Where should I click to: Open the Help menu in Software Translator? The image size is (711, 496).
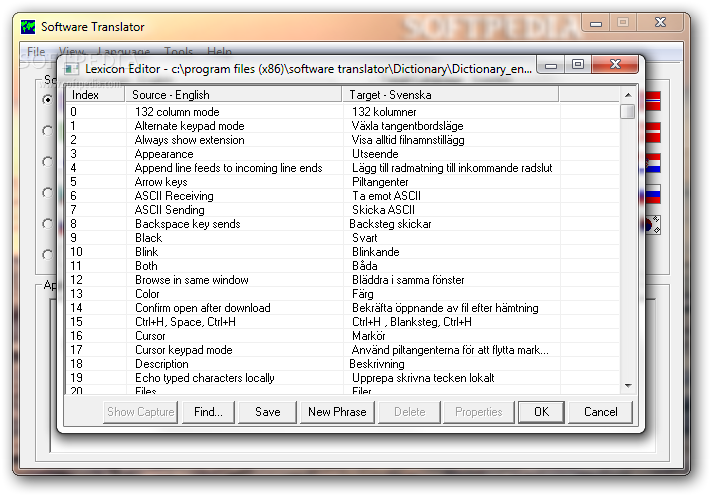[x=219, y=52]
